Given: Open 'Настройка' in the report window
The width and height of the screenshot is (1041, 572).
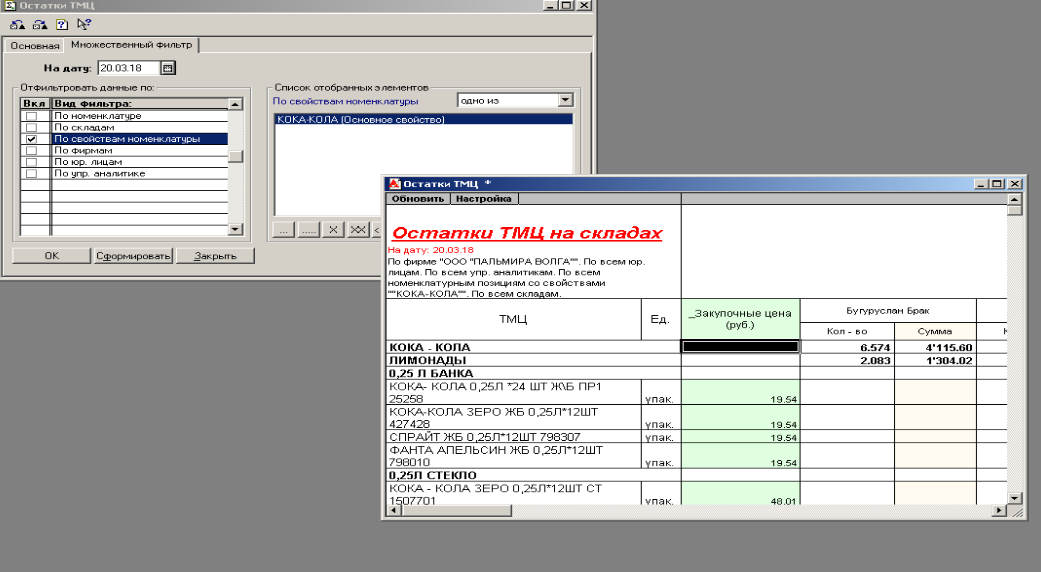Looking at the screenshot, I should 483,198.
